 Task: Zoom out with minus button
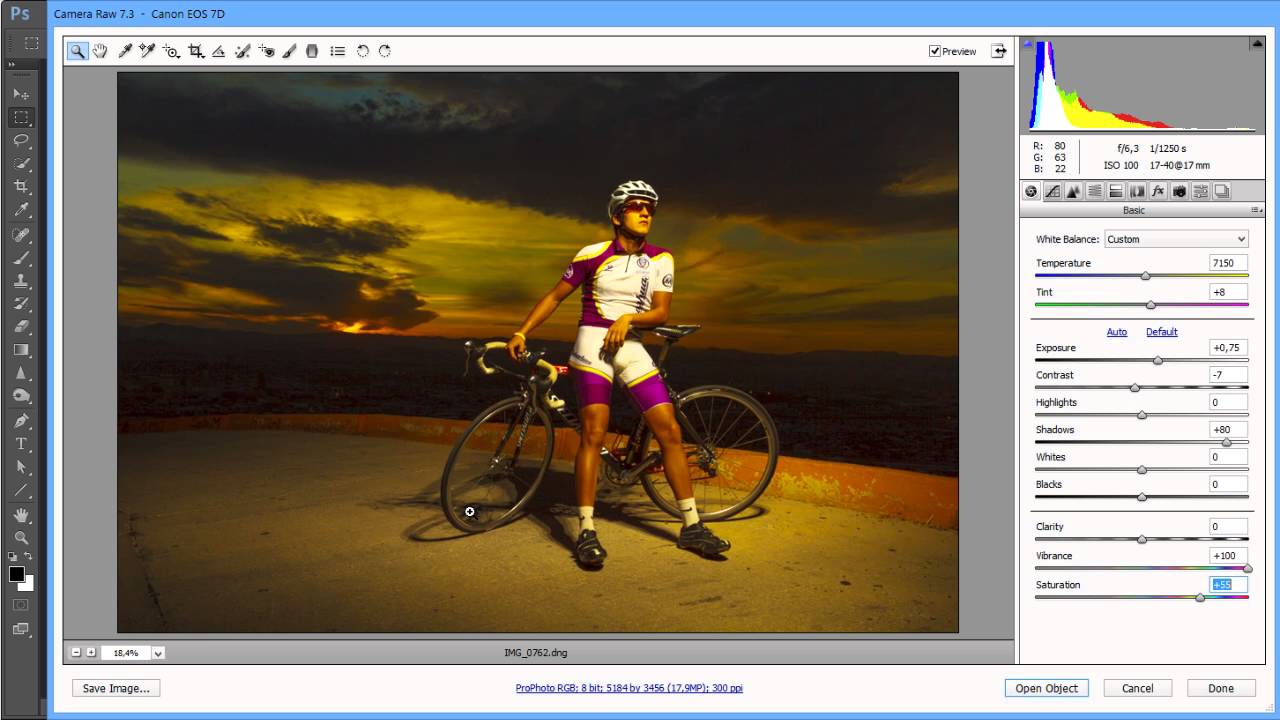(76, 653)
